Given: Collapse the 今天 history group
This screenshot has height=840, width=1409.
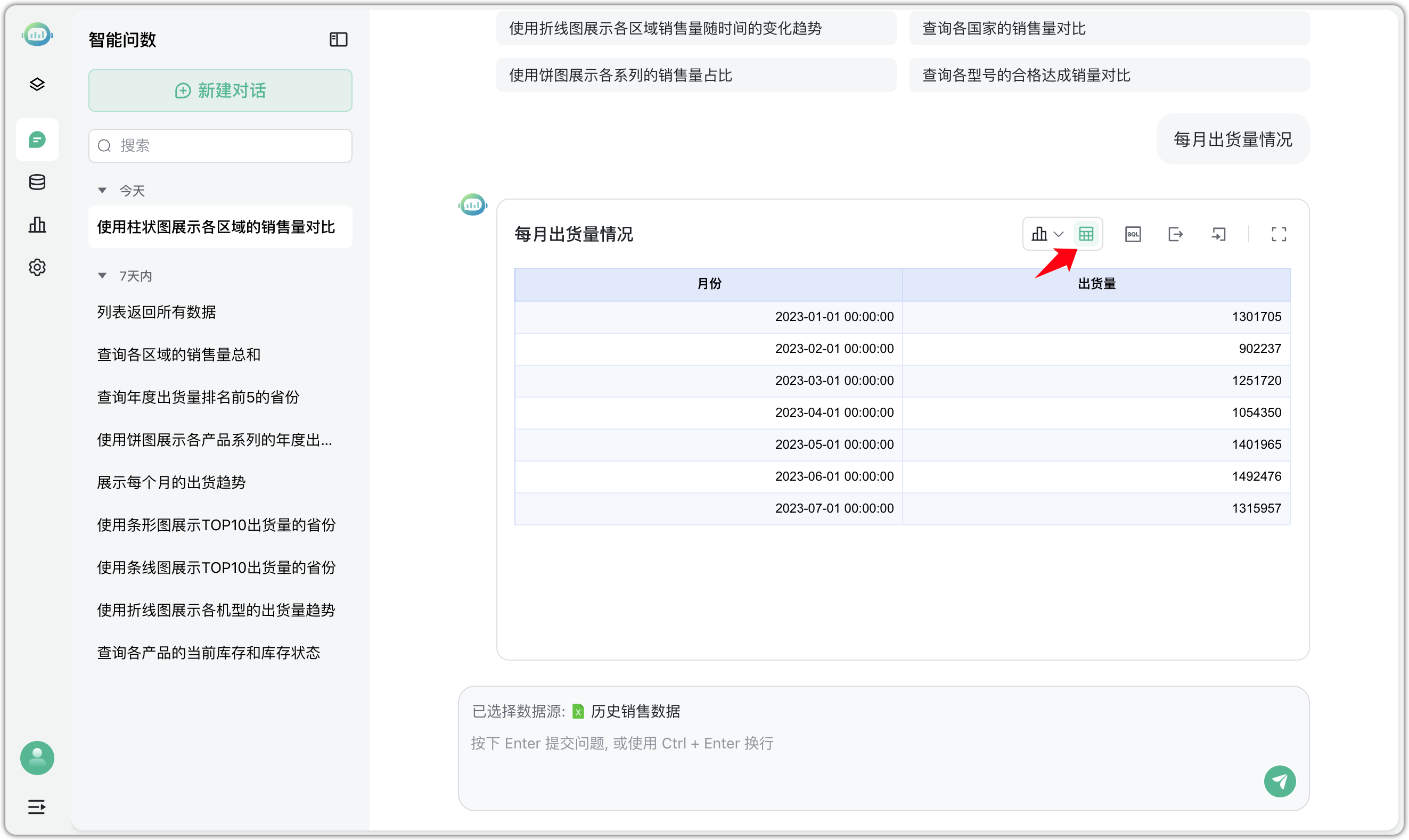Looking at the screenshot, I should point(102,190).
